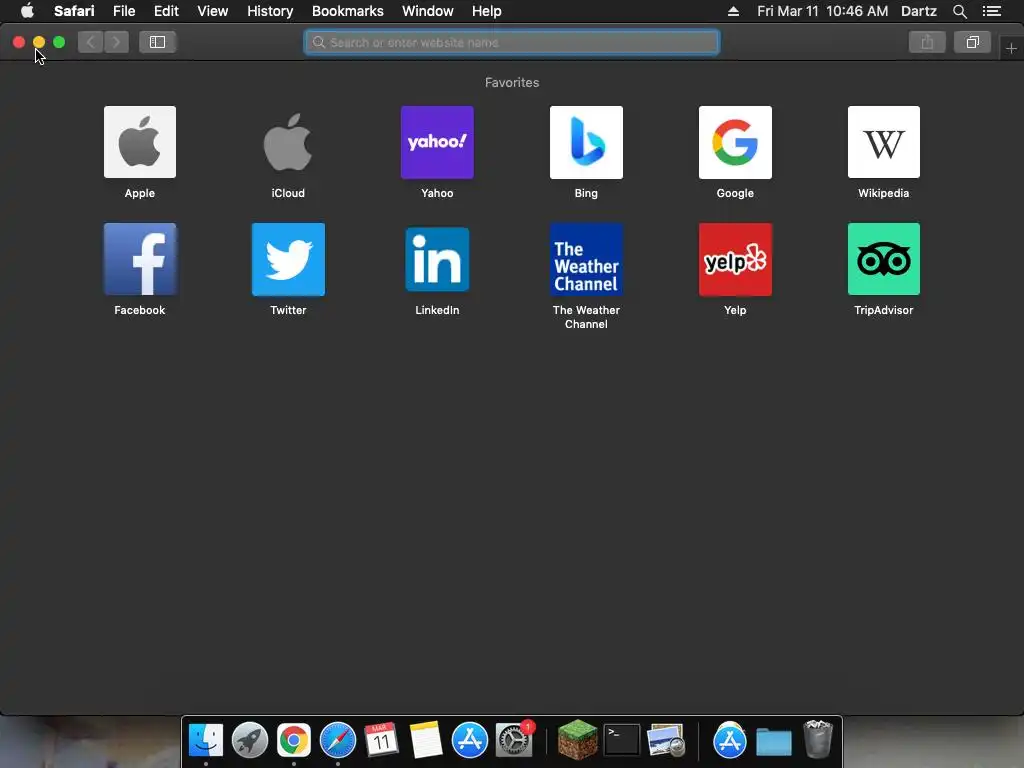Viewport: 1024px width, 768px height.
Task: Open the iCloud favorite
Action: tap(288, 142)
